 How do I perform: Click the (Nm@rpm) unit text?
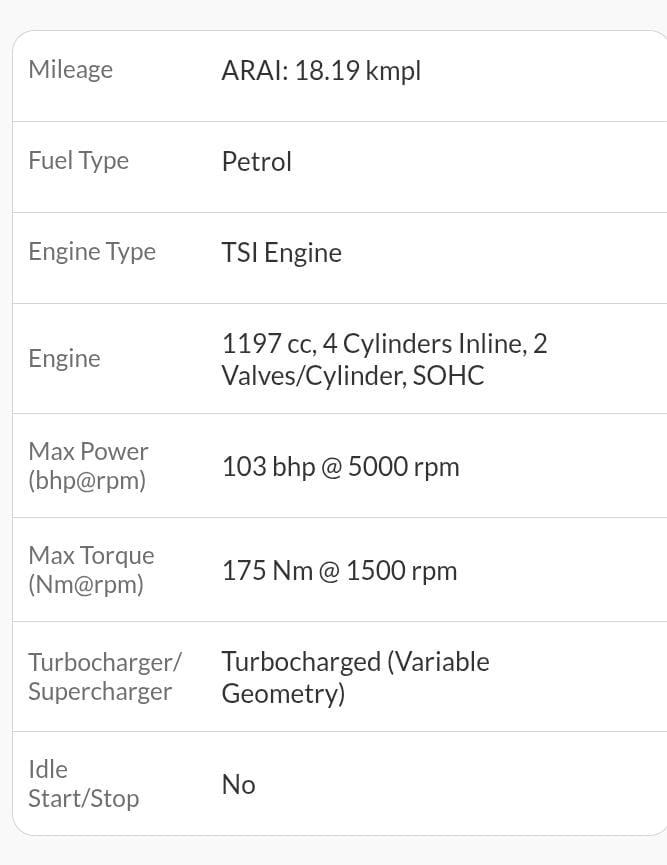pos(86,585)
